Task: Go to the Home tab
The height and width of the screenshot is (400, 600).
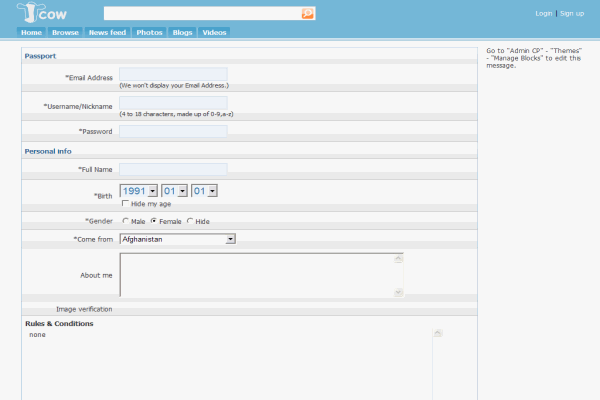Action: (x=31, y=32)
